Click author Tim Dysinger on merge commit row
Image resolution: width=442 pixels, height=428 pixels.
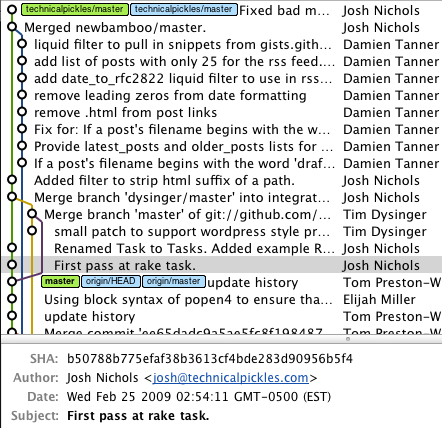[x=385, y=214]
